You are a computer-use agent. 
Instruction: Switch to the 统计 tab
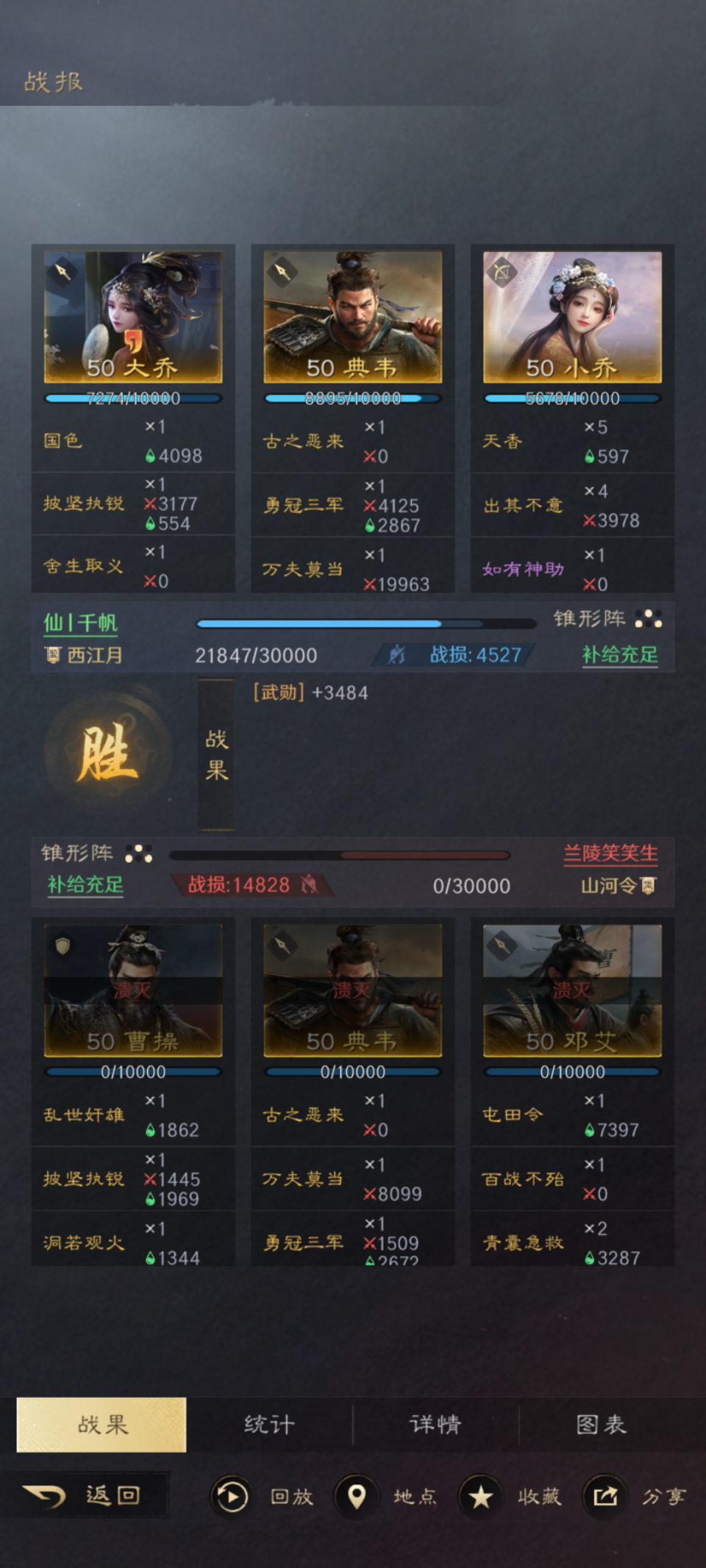(x=269, y=1425)
